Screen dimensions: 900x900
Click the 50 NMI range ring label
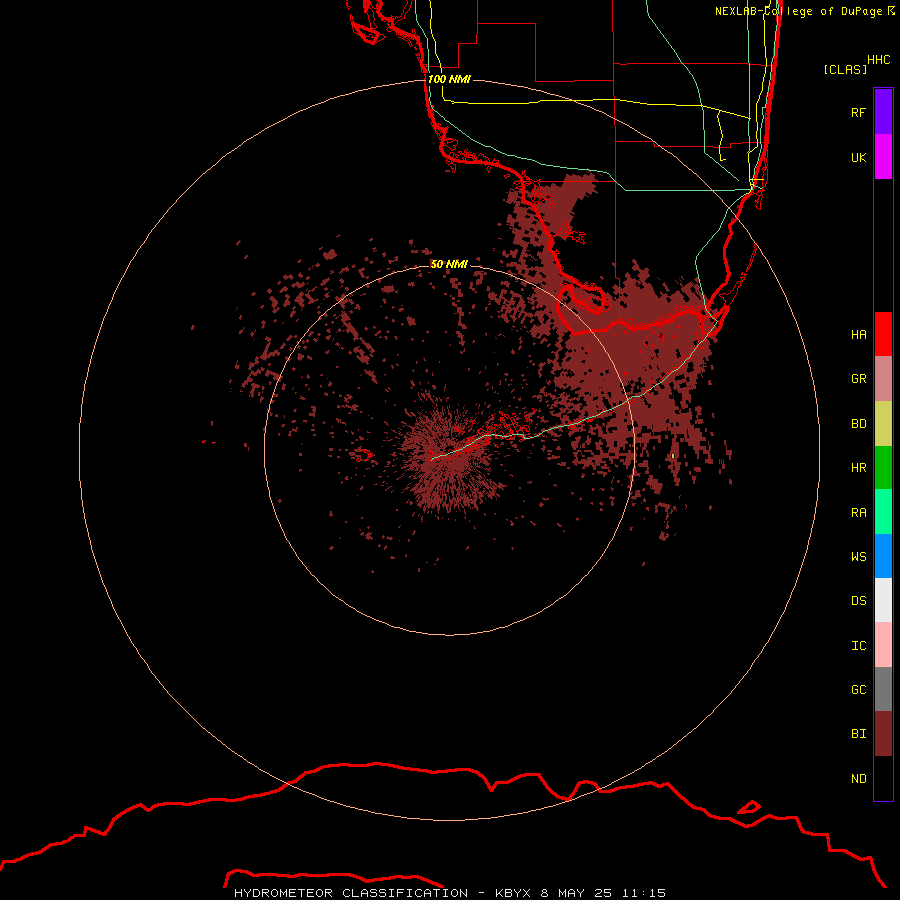pyautogui.click(x=449, y=264)
